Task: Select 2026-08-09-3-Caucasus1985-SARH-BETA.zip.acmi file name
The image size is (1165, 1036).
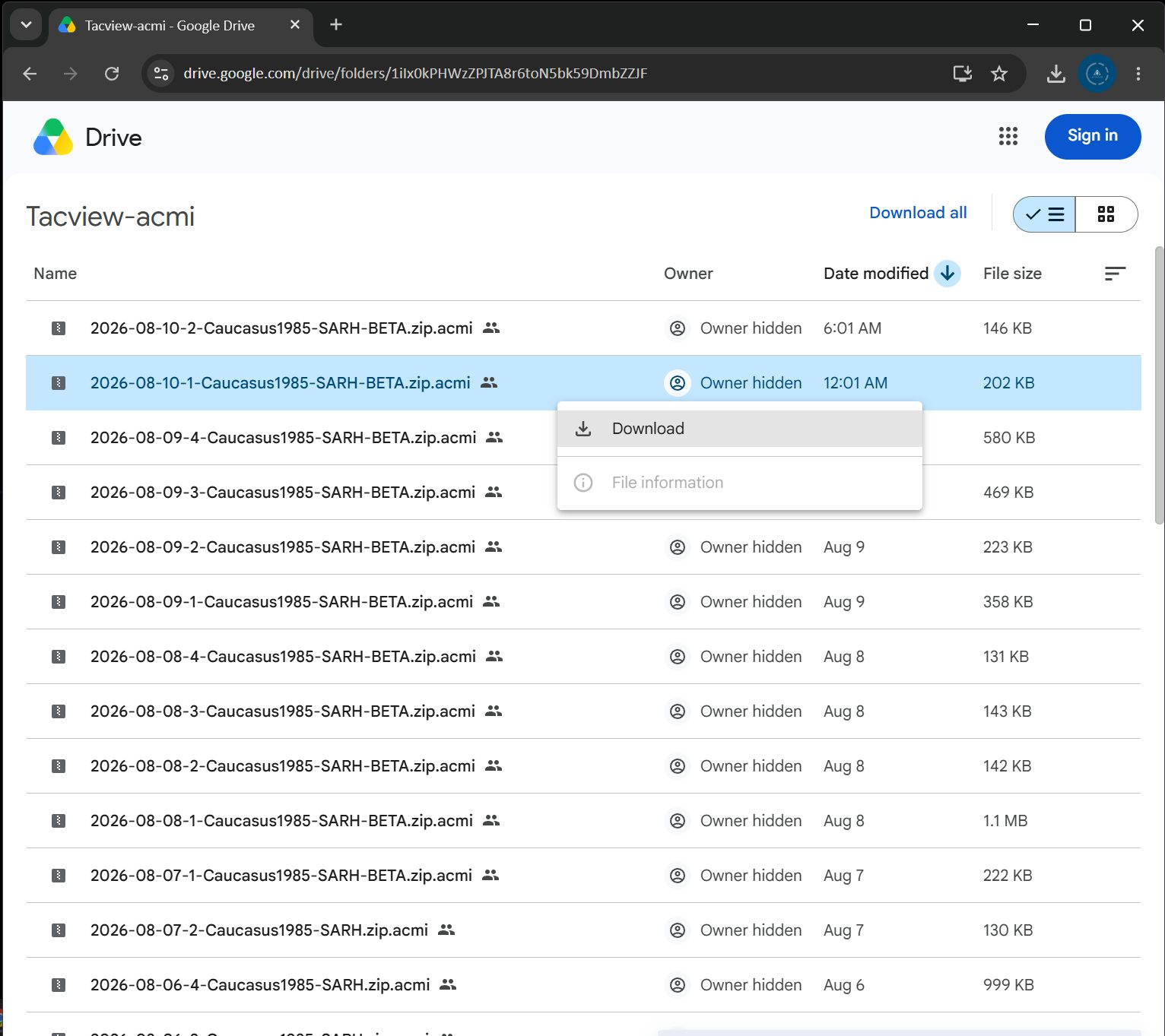Action: pos(283,493)
